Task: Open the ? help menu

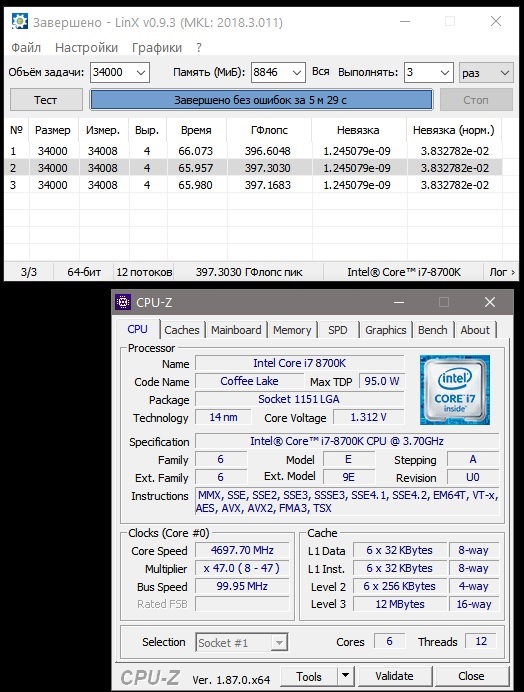Action: (x=199, y=48)
